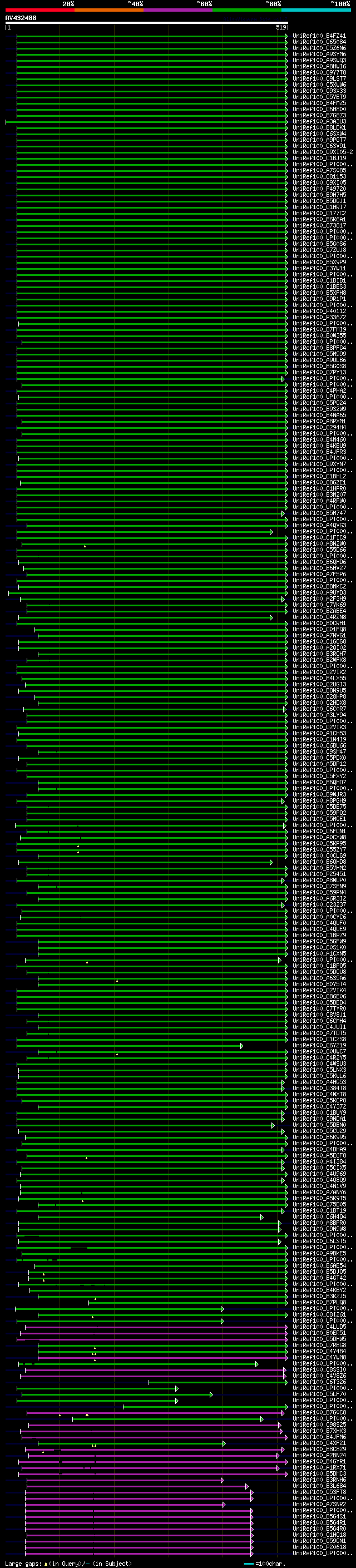Screen dimensions: 356x1568
Task: Select the UniRef100_B6K995 label
Action: 319,1137
